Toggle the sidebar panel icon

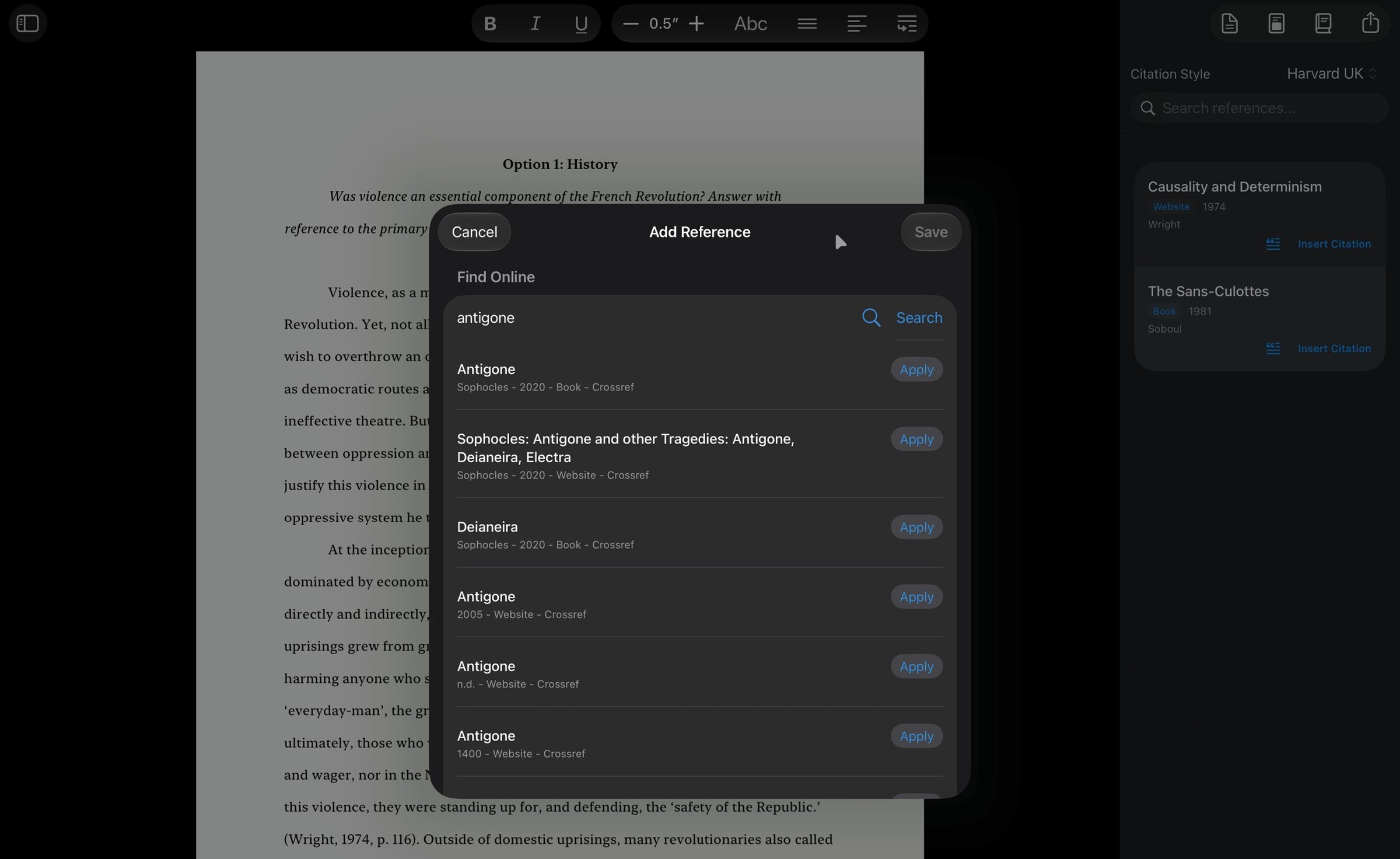(27, 23)
